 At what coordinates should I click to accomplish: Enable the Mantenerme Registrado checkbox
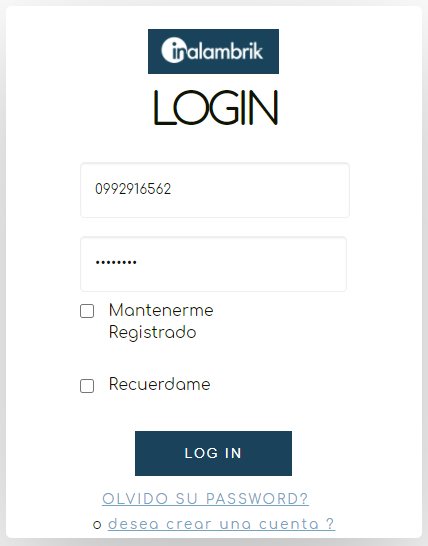[87, 311]
